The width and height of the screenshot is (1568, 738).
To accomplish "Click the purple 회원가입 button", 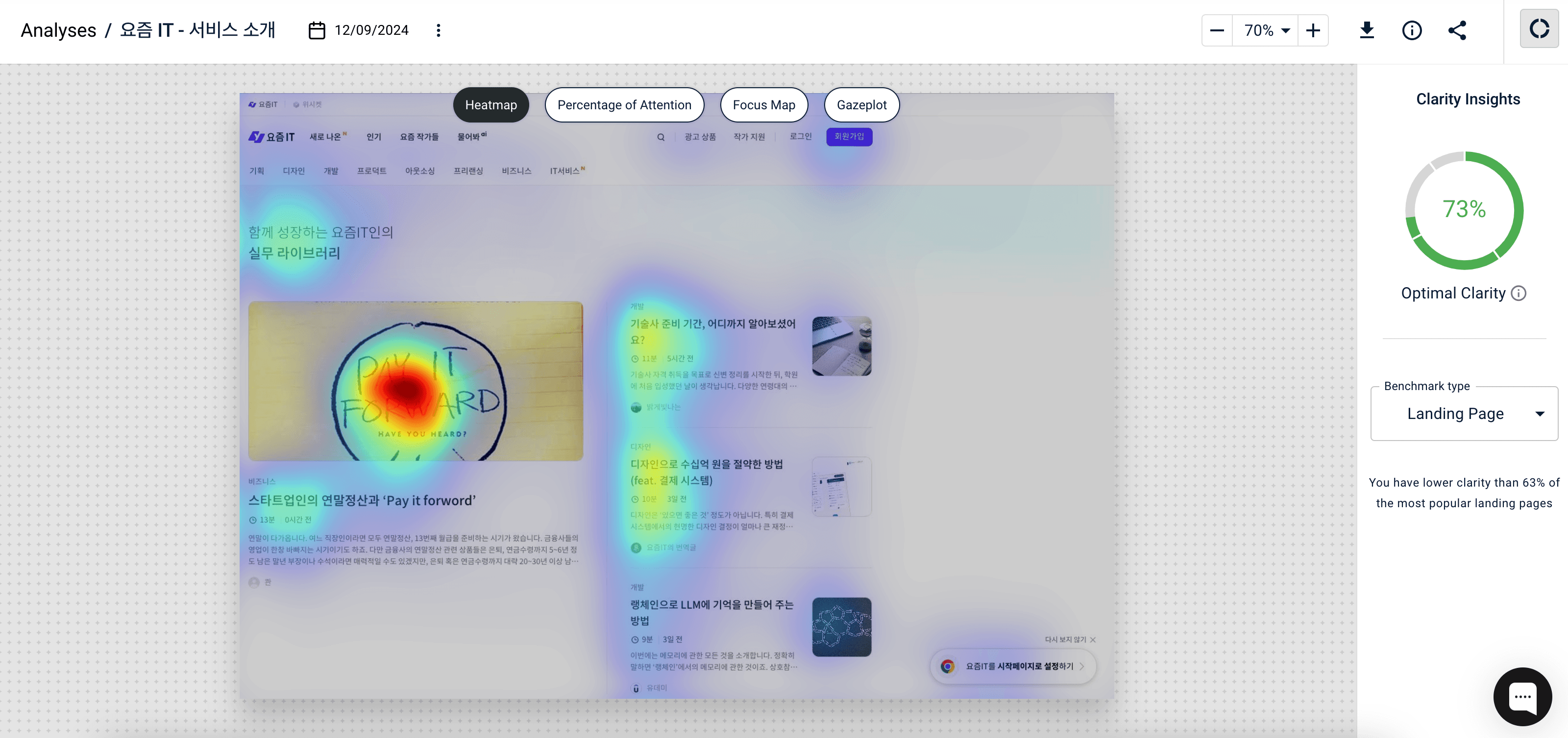I will (849, 136).
